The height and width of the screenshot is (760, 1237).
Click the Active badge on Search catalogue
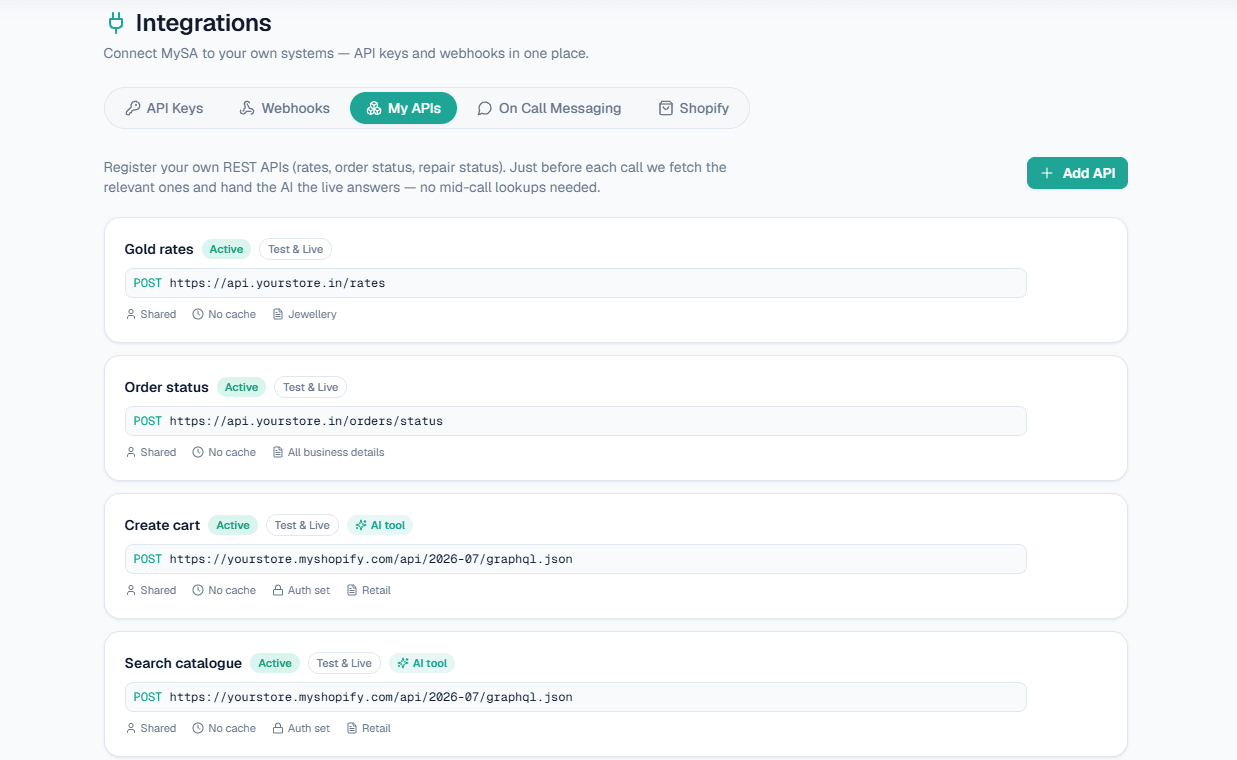[275, 663]
